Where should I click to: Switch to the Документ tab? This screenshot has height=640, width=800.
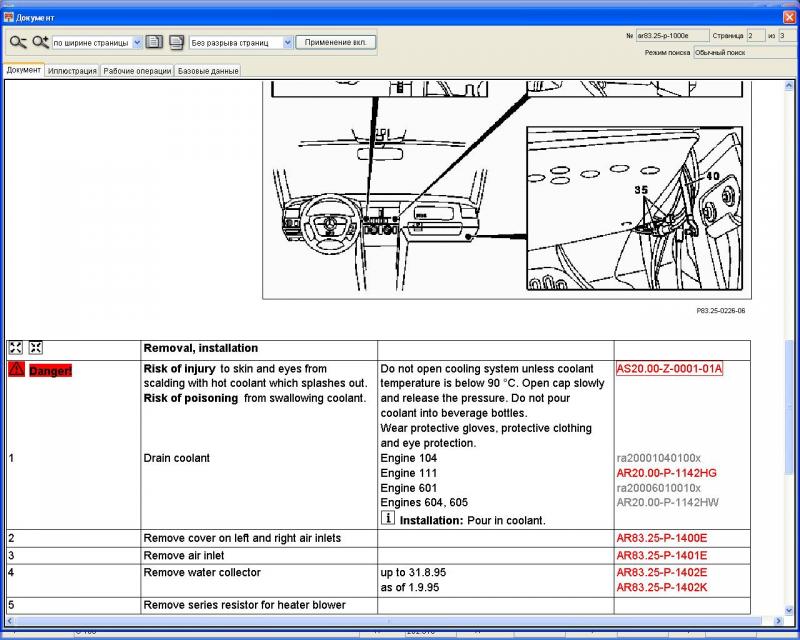click(23, 70)
